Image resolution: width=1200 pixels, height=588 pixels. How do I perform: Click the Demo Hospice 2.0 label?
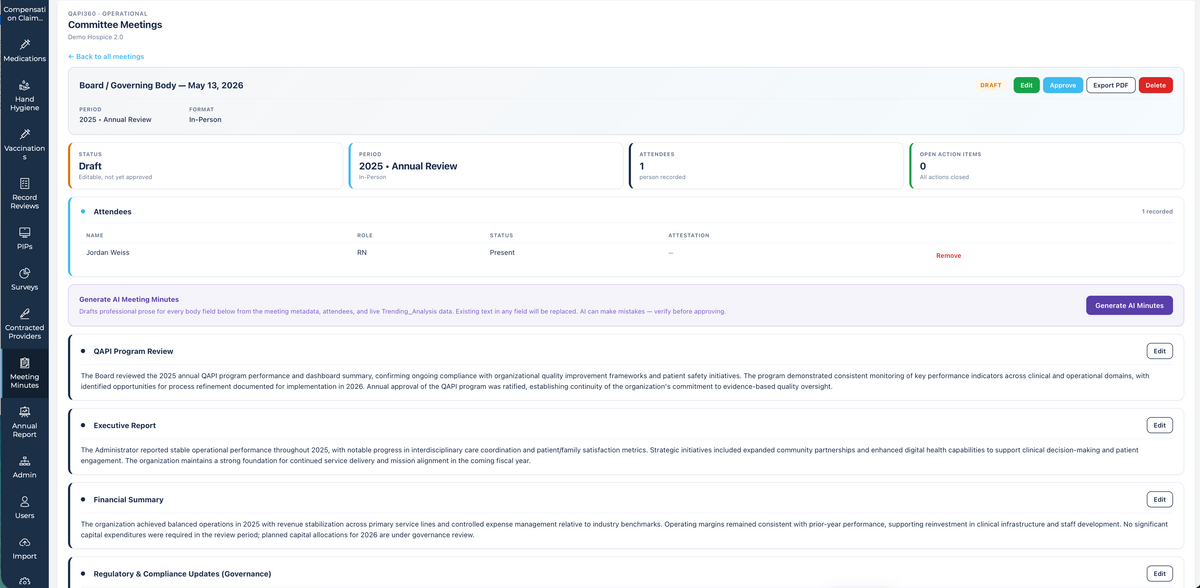coord(96,37)
